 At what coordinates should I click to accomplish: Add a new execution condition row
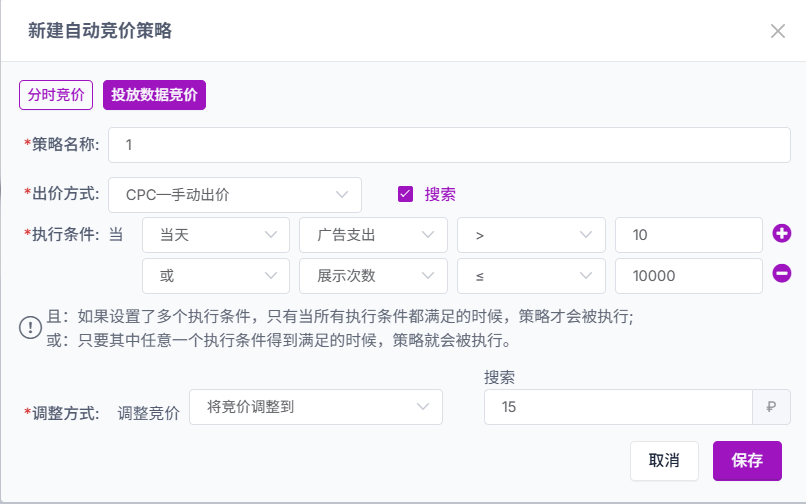[781, 233]
